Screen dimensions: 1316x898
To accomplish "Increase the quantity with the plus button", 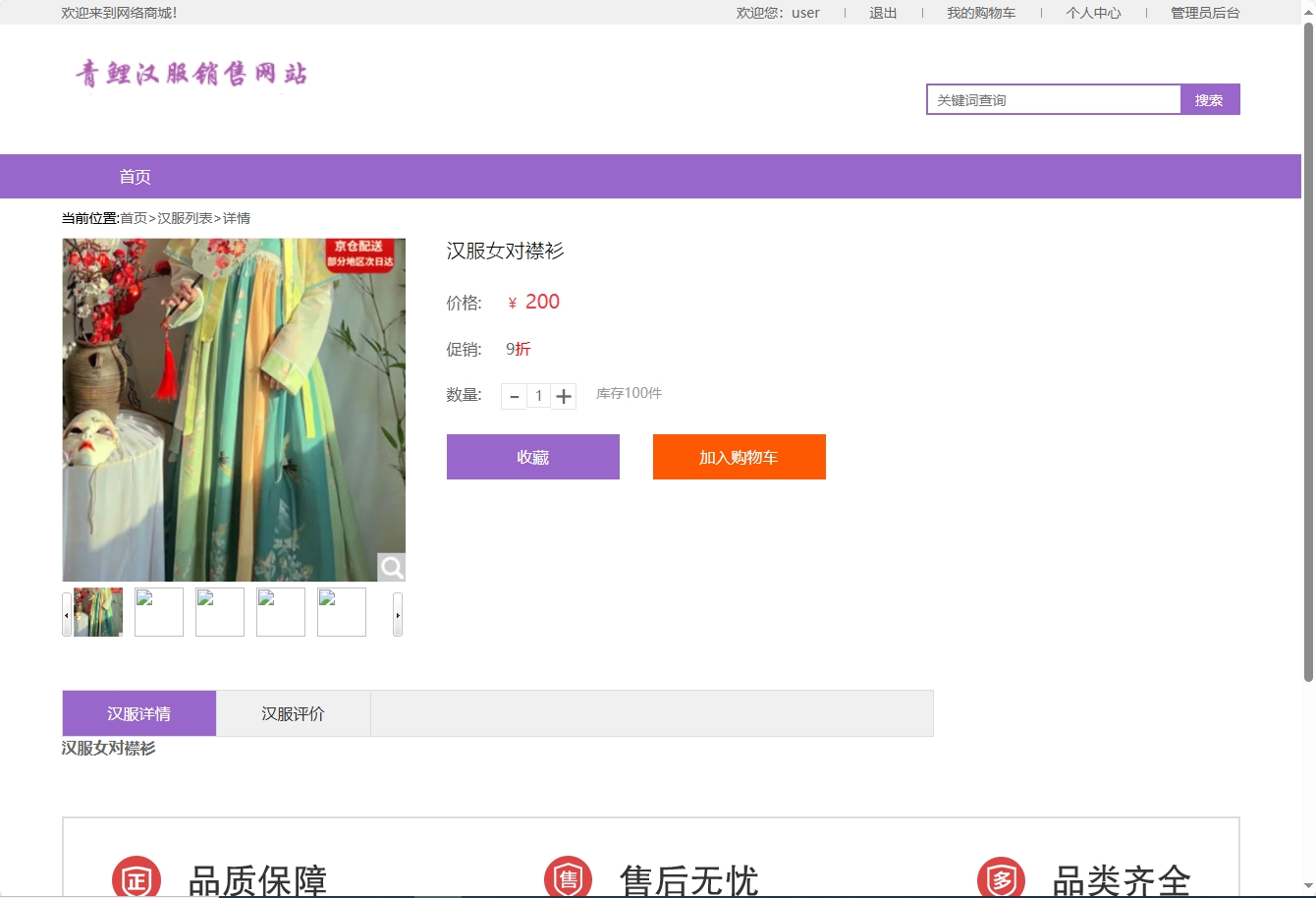I will (x=563, y=395).
